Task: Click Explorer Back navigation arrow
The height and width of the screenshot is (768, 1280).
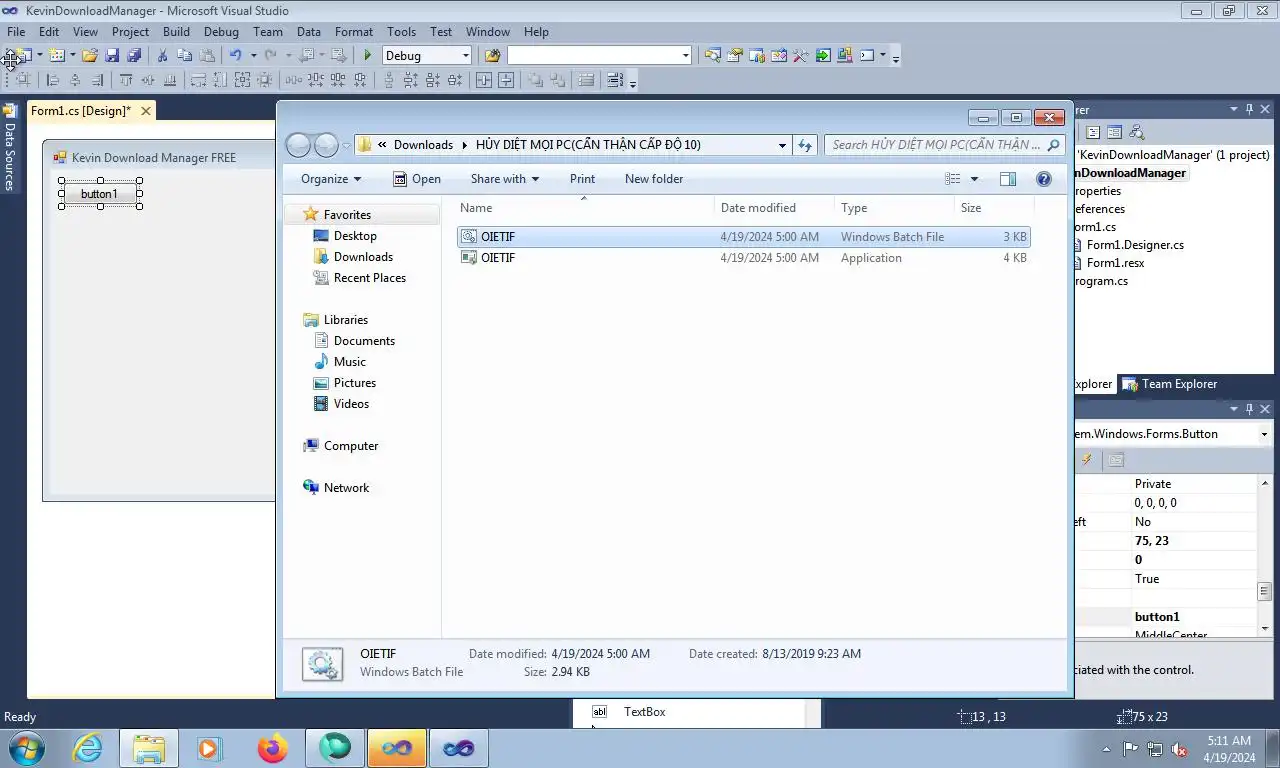Action: [298, 146]
